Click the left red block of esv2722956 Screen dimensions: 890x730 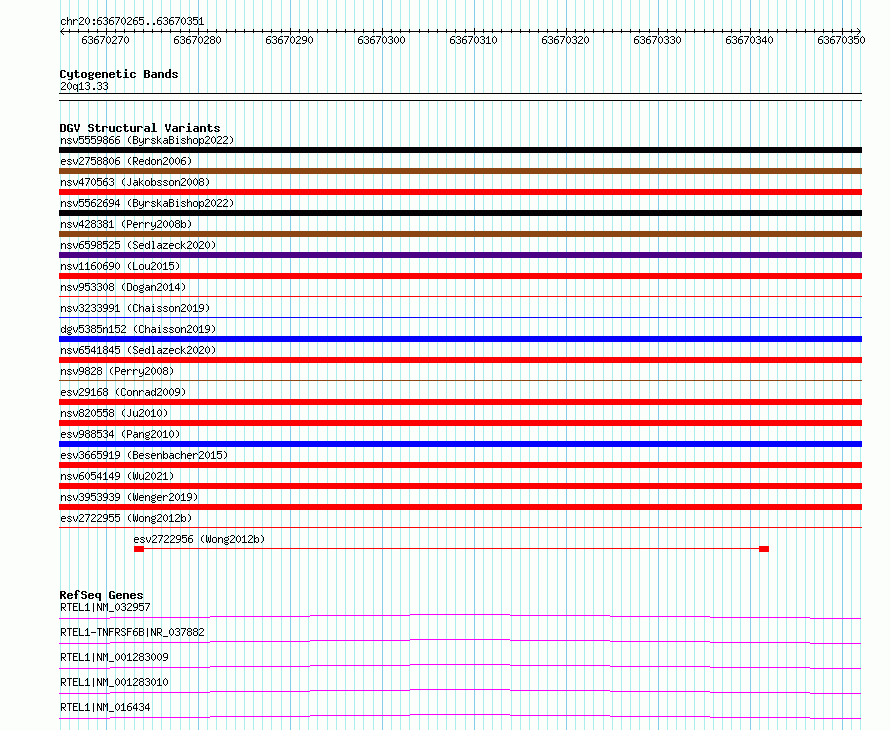(x=139, y=549)
